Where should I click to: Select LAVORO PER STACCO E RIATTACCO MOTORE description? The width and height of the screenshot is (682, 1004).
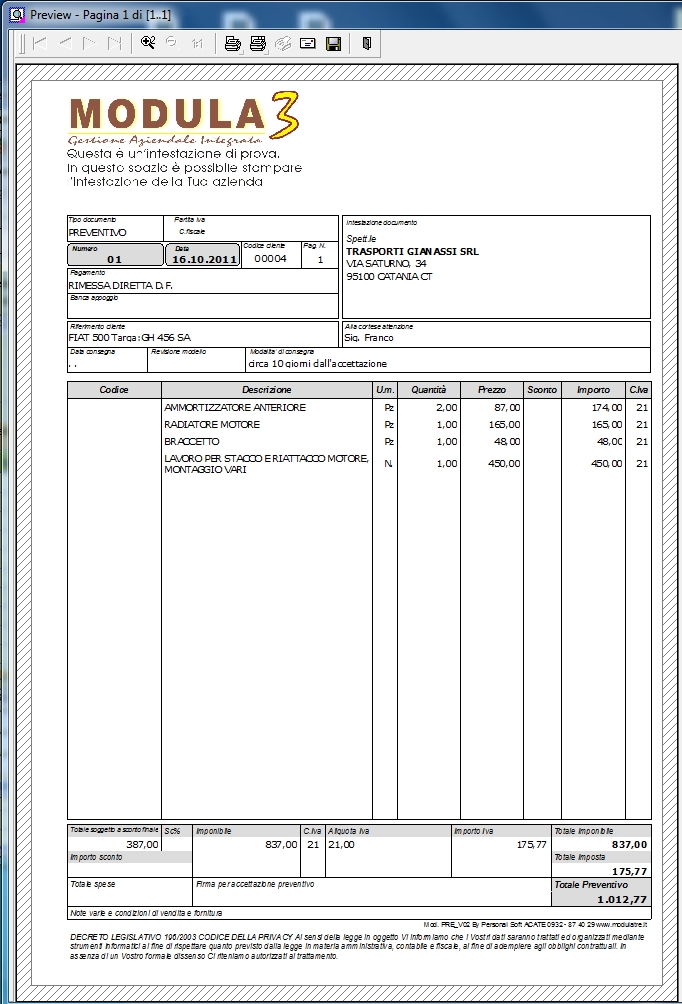tap(266, 464)
